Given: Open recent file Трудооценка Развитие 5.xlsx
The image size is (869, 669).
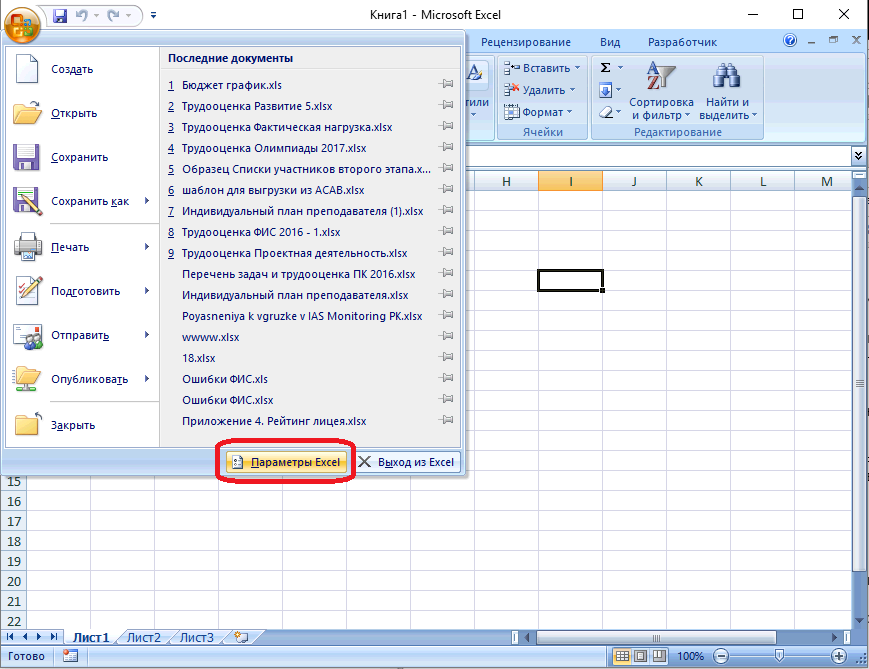Looking at the screenshot, I should [257, 106].
